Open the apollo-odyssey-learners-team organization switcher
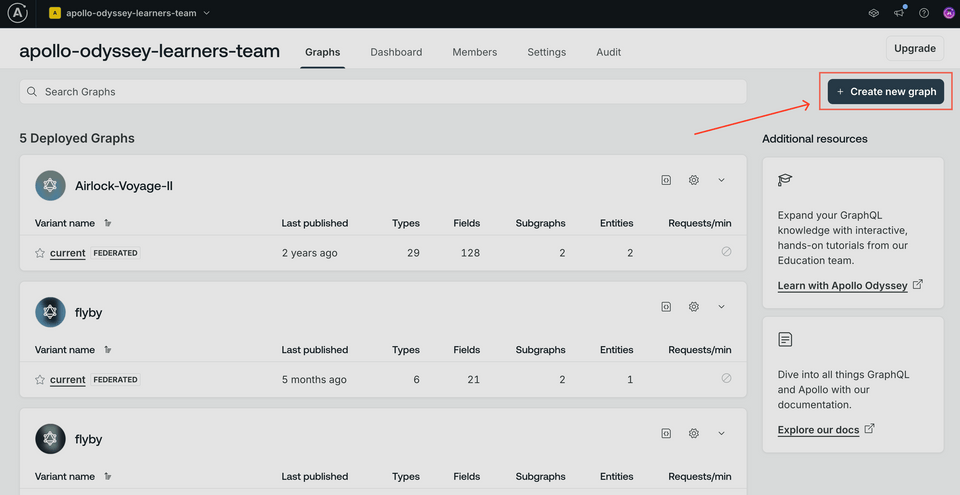 [x=130, y=13]
